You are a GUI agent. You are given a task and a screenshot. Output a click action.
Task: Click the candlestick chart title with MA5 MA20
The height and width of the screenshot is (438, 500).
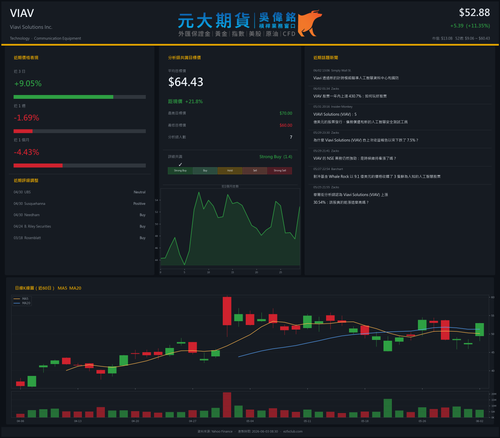coord(48,288)
